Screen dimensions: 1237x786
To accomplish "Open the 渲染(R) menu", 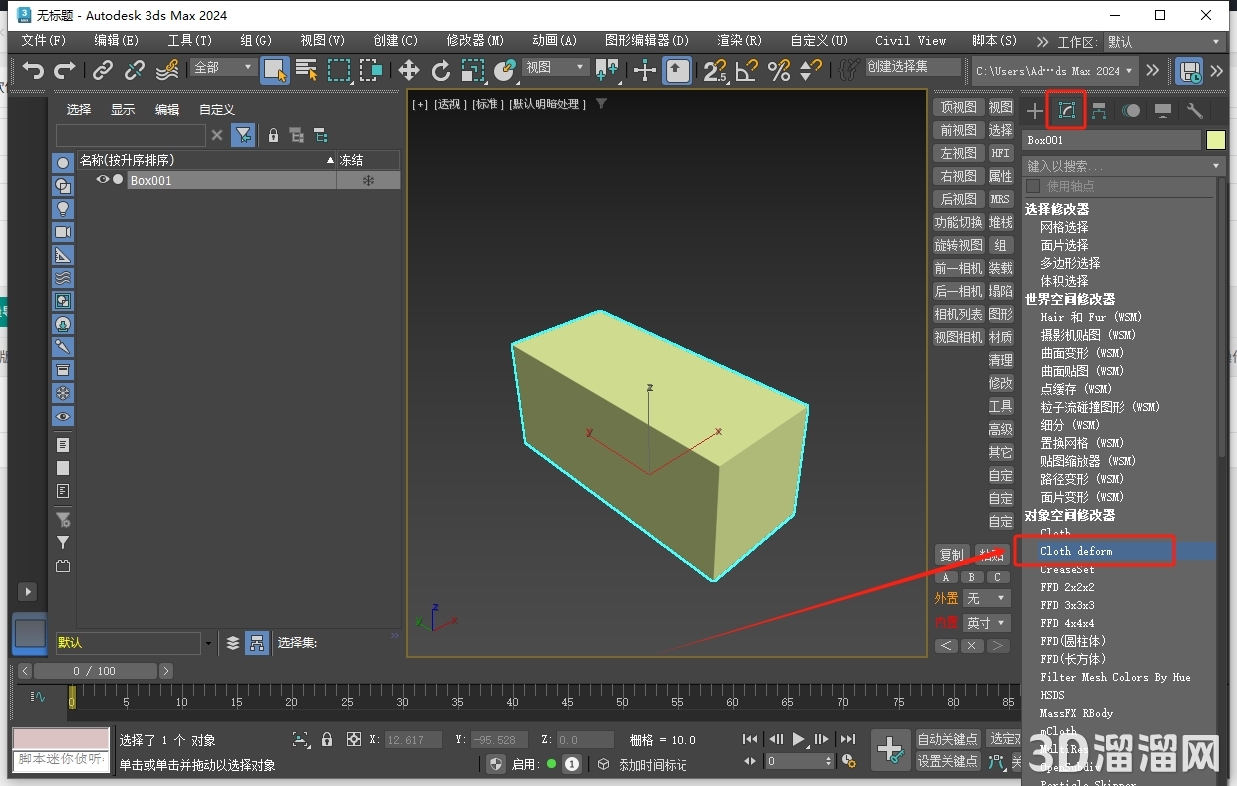I will pos(740,41).
